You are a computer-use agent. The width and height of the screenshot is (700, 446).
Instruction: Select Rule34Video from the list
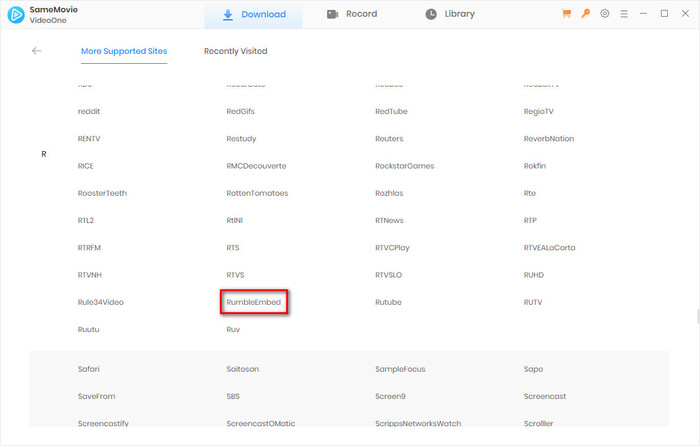tap(100, 302)
